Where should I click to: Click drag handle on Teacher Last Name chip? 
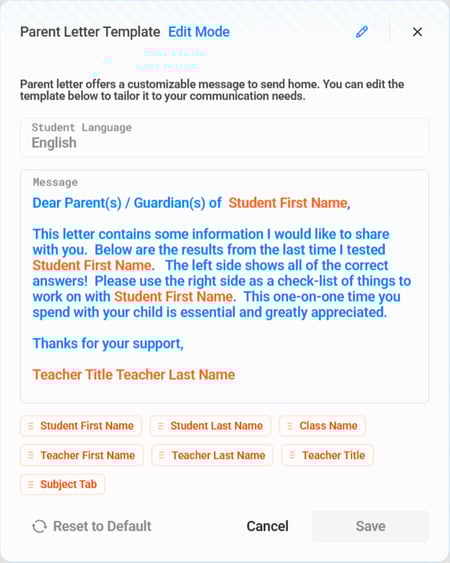(x=162, y=455)
